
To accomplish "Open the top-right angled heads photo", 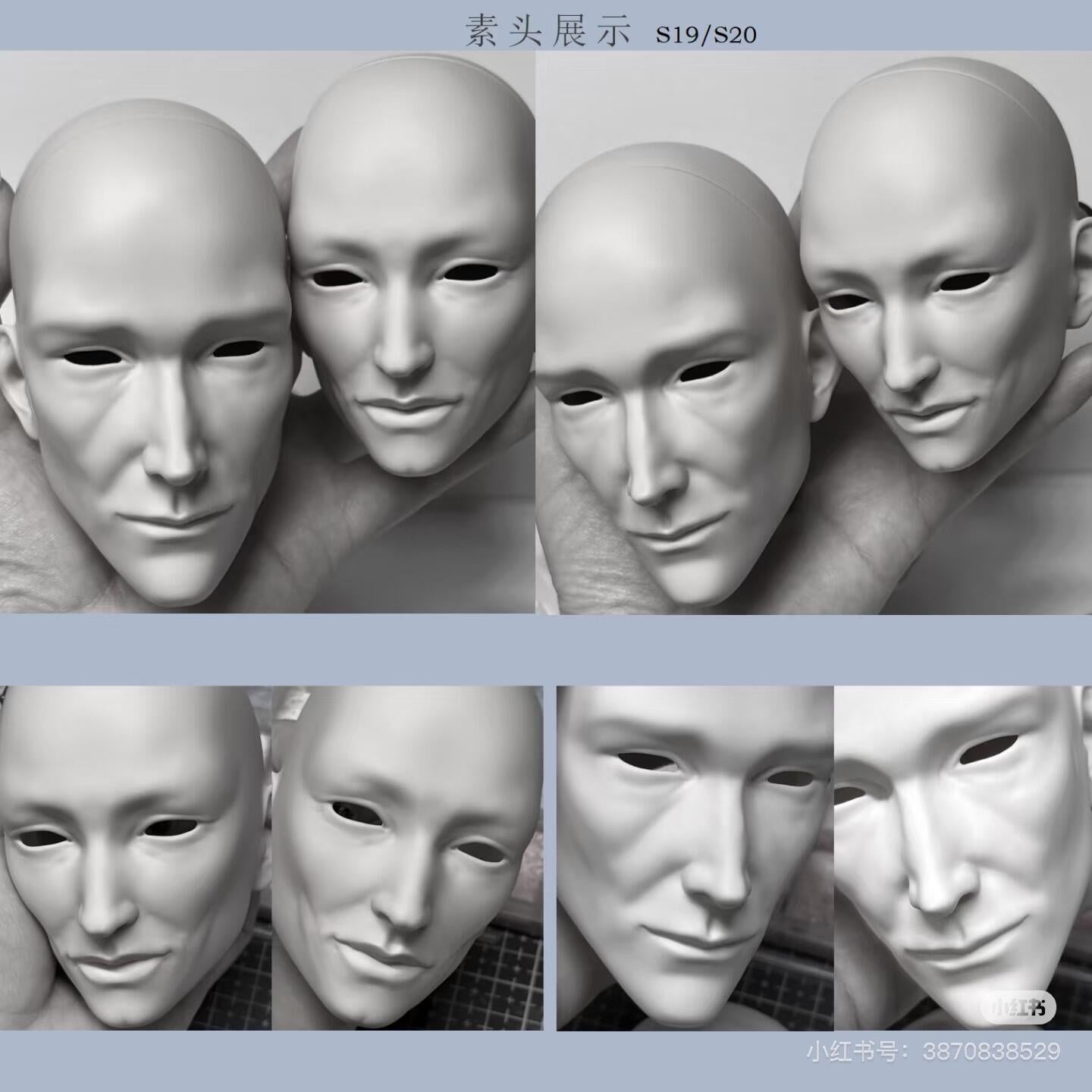I will 814,332.
